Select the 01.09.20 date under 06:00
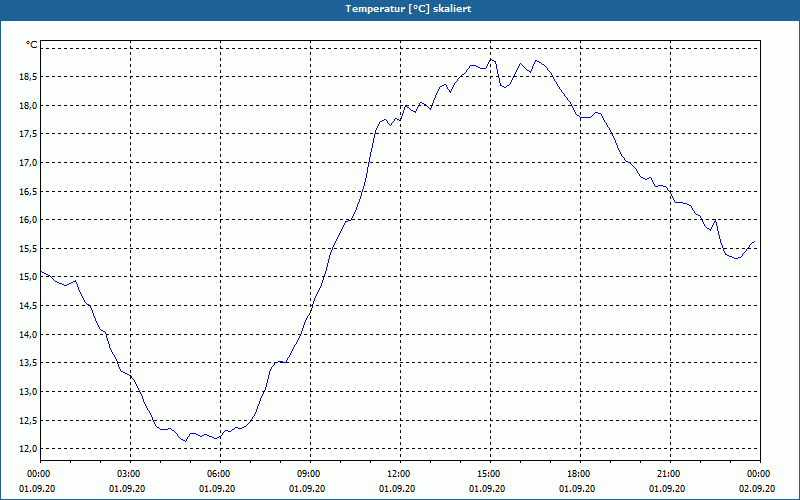Viewport: 800px width, 500px height. click(217, 489)
